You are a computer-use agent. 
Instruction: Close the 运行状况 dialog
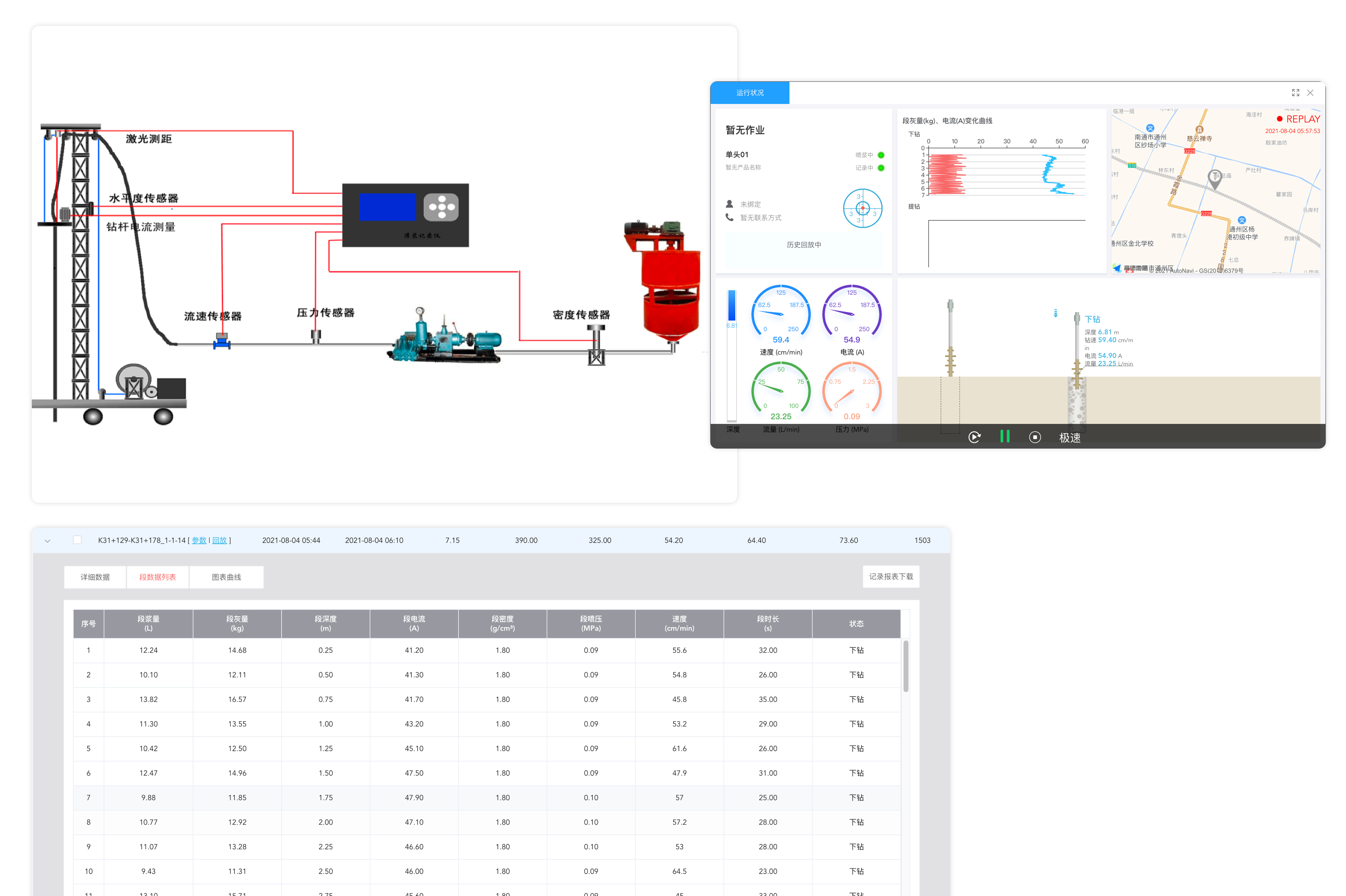pos(1310,93)
